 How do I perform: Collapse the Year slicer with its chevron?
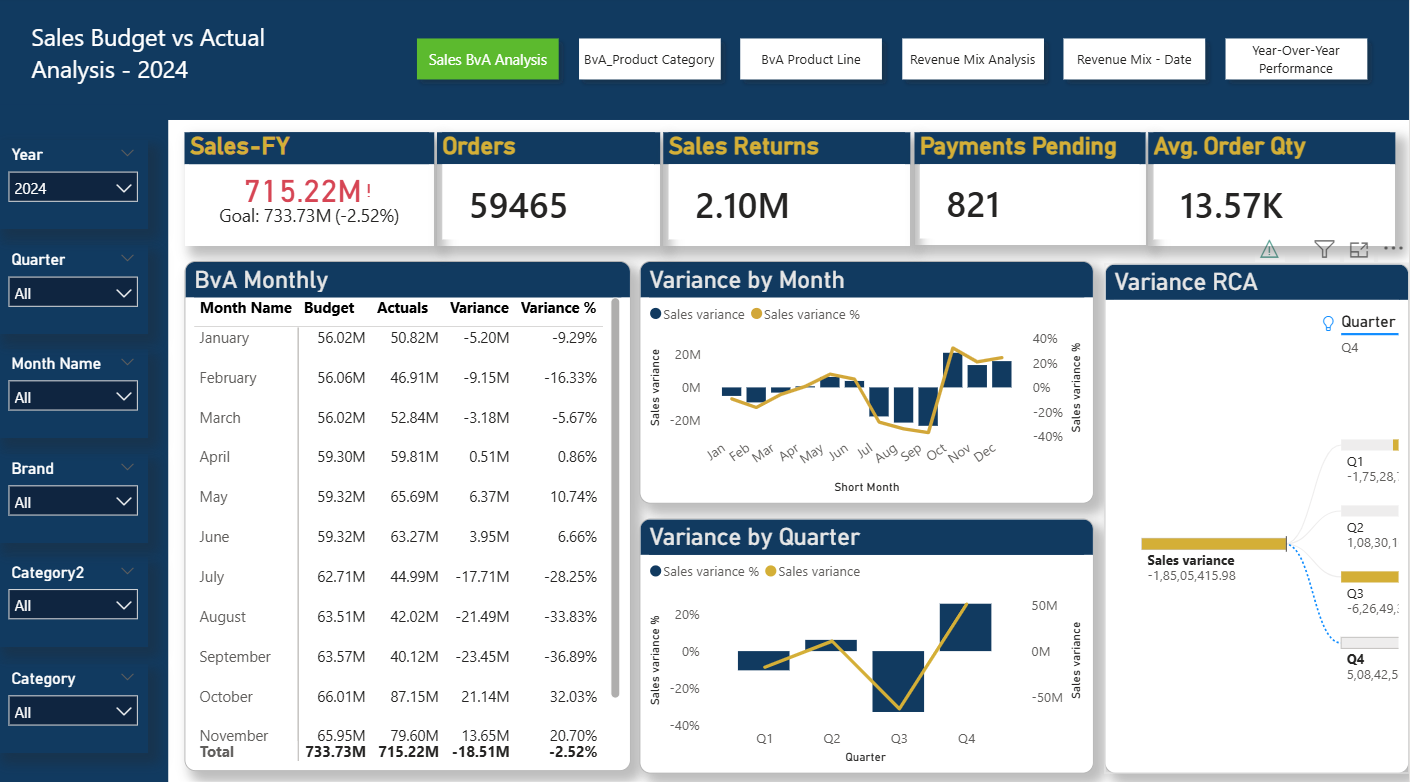click(127, 153)
